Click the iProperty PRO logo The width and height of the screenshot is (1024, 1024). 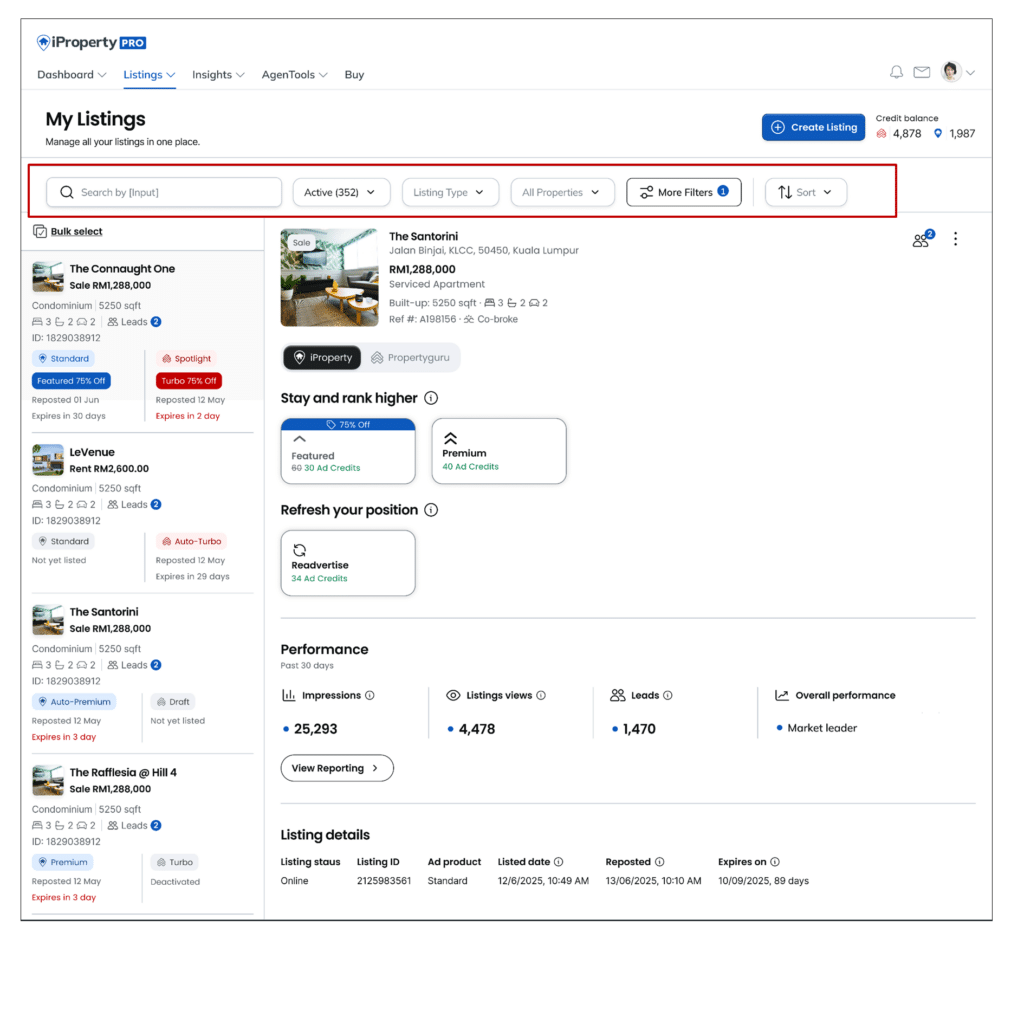[x=92, y=43]
